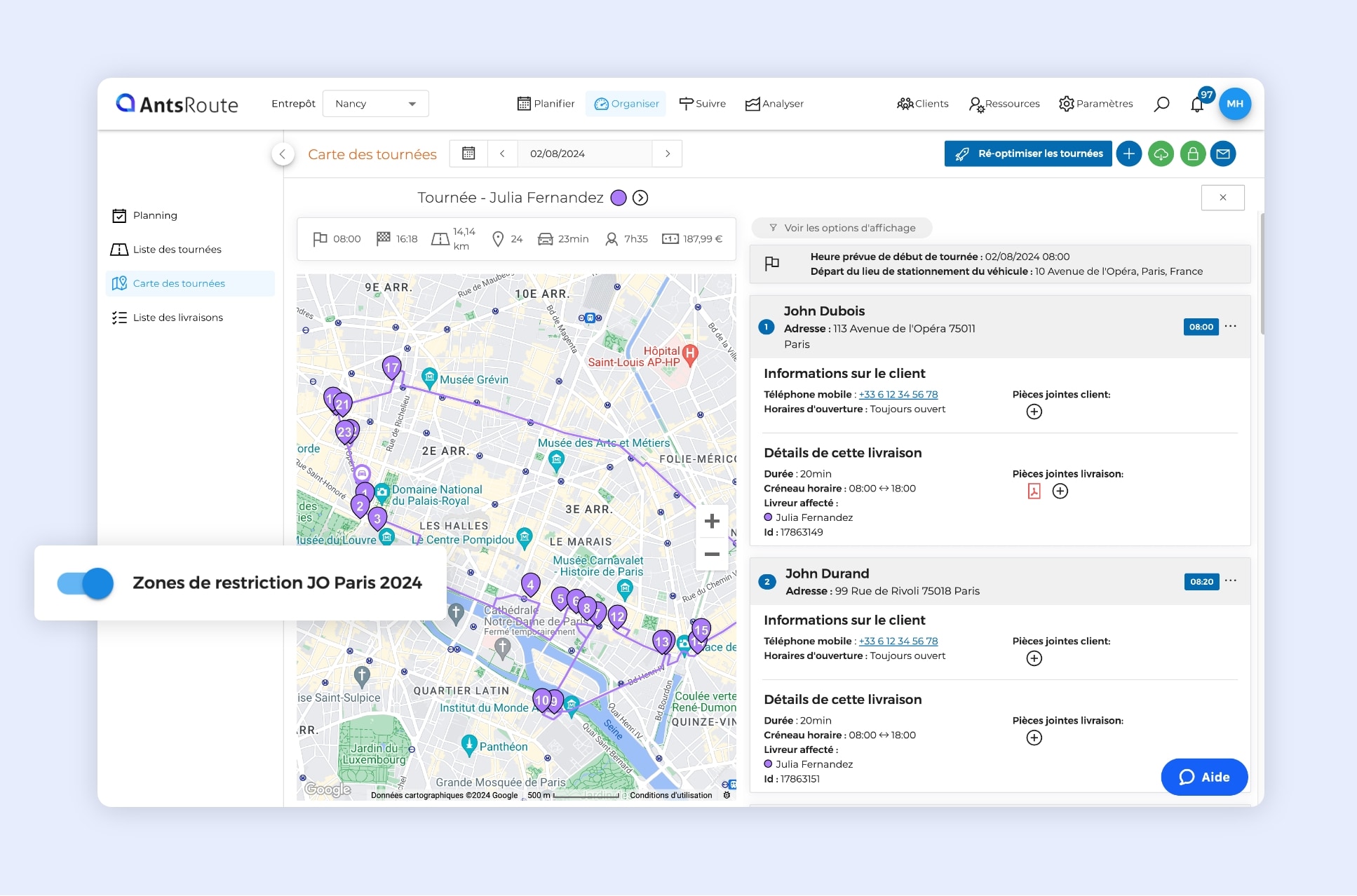The height and width of the screenshot is (896, 1357).
Task: Click the green cloud upload icon
Action: [x=1161, y=154]
